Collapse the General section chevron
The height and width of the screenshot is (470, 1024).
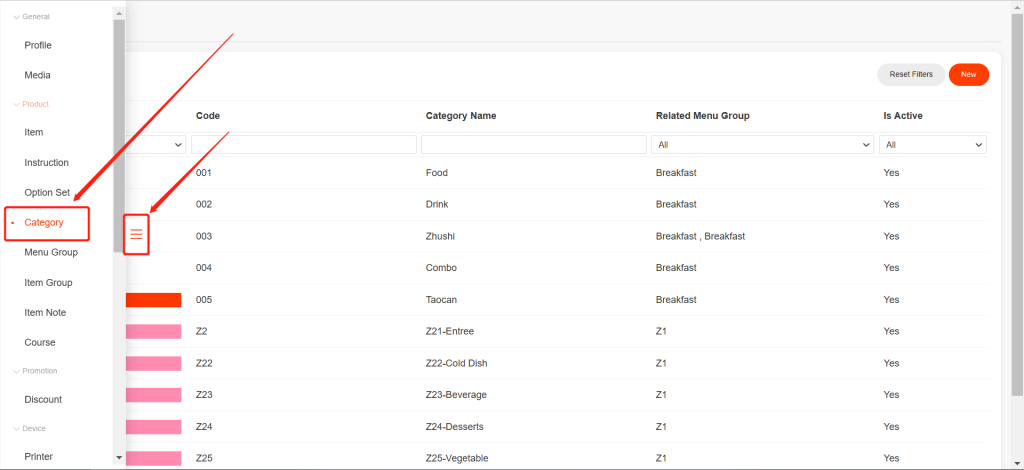[17, 17]
